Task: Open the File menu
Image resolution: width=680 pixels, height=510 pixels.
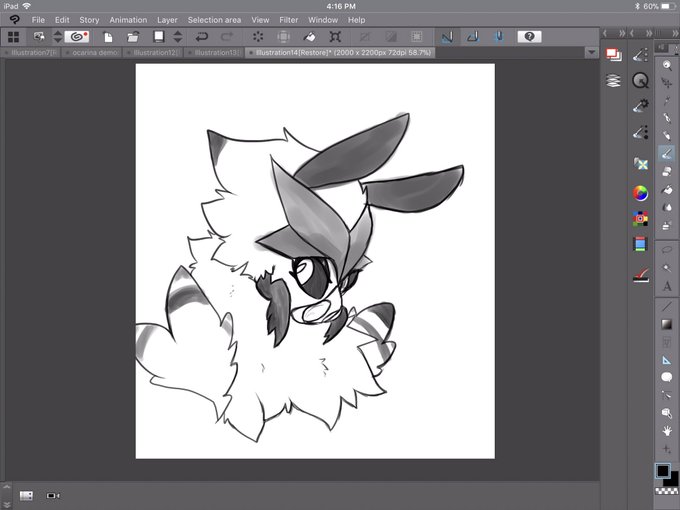Action: click(38, 20)
